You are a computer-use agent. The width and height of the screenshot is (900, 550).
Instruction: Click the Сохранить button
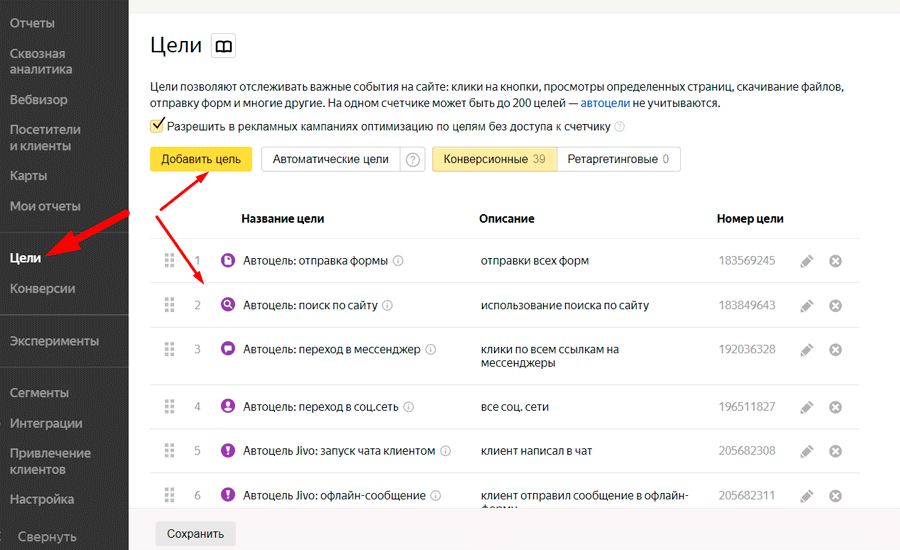click(x=195, y=534)
